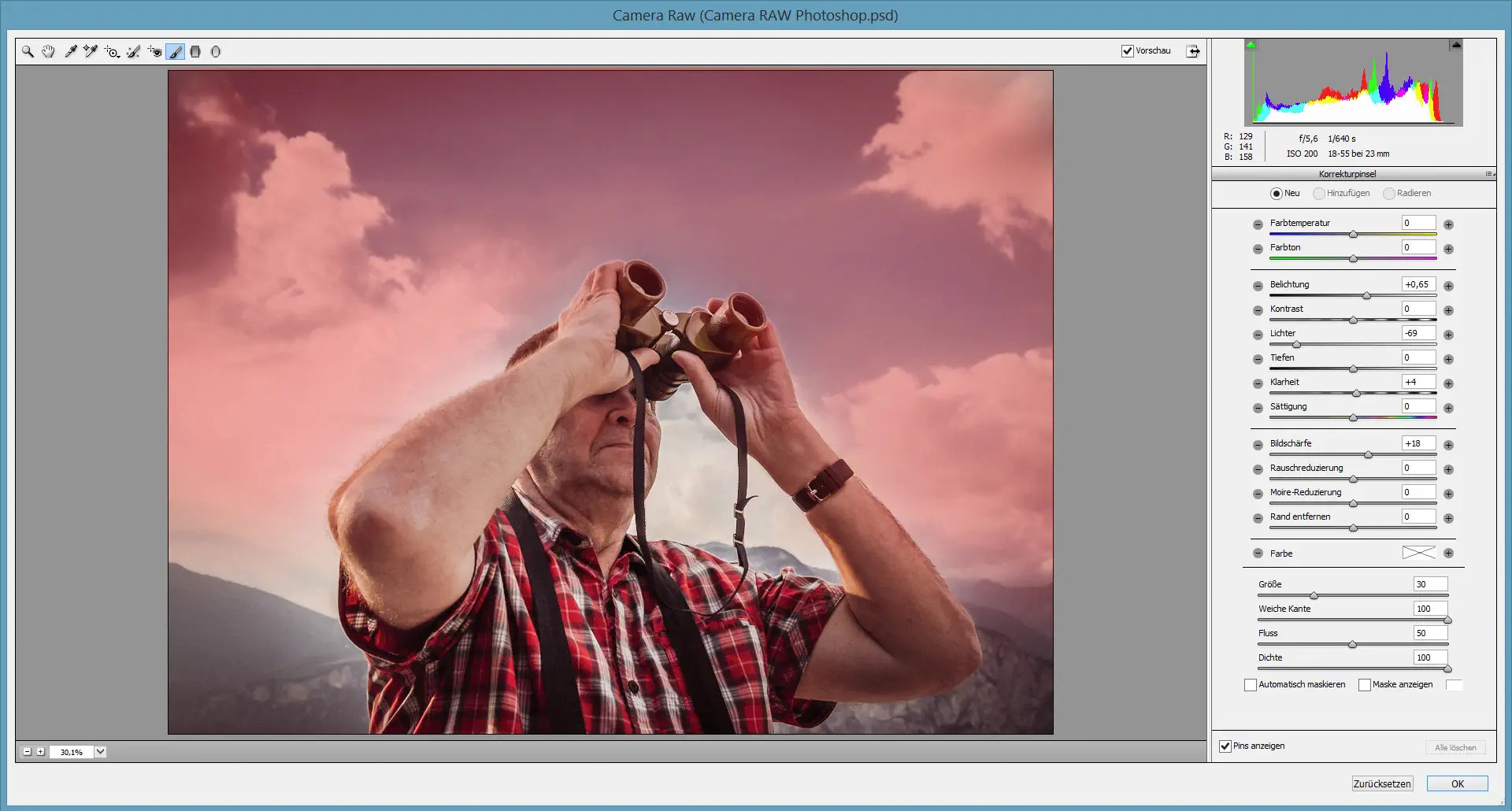Select the Zoom tool
1512x811 pixels.
28,51
